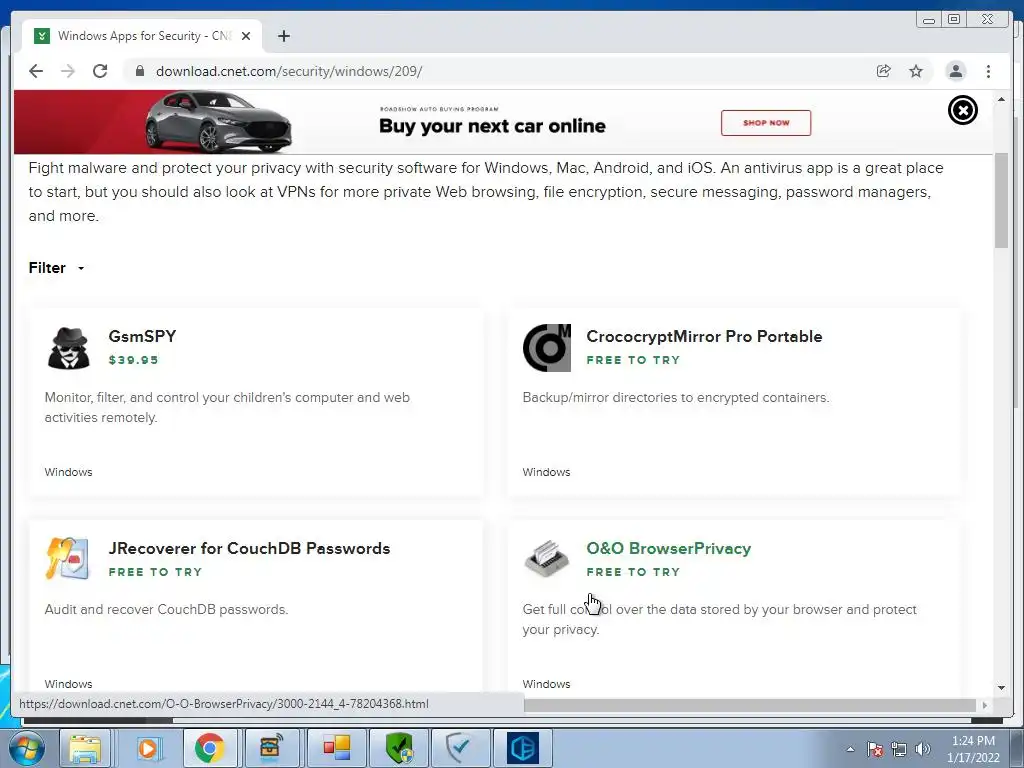
Task: Click Audit and recover CouchDB passwords text
Action: pos(166,609)
